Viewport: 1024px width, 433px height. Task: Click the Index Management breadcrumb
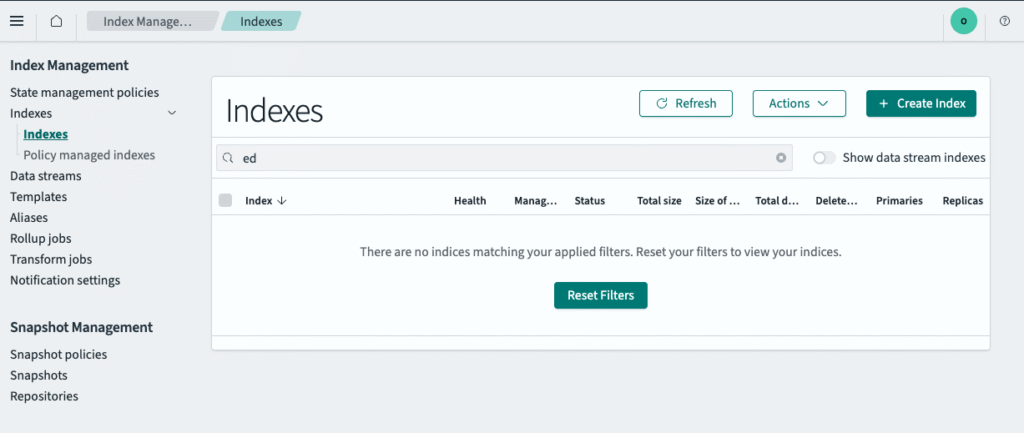148,21
